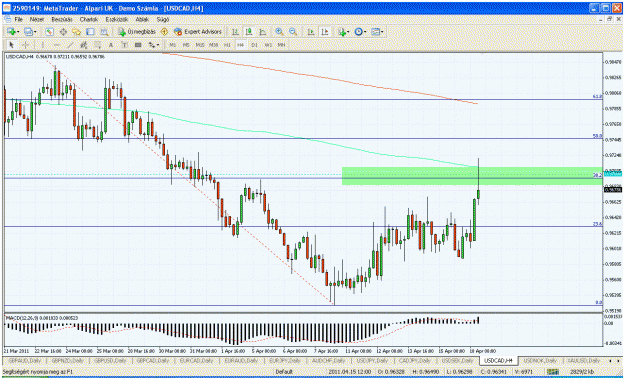Open the Beszúrás menu
The height and width of the screenshot is (378, 625).
coord(62,19)
